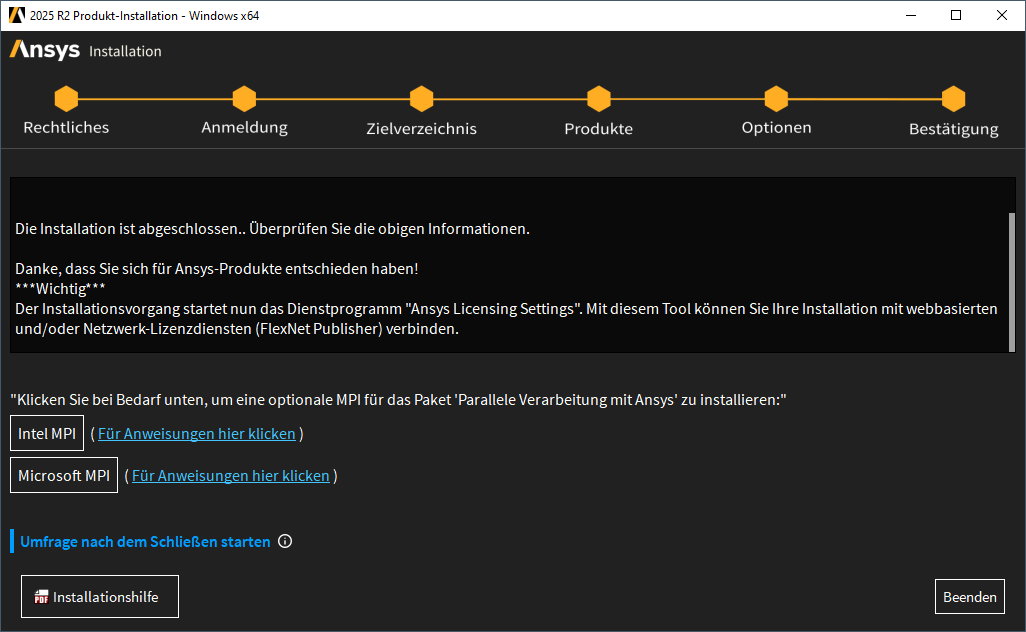Viewport: 1026px width, 632px height.
Task: Open Intel MPI instructions link
Action: tap(196, 434)
